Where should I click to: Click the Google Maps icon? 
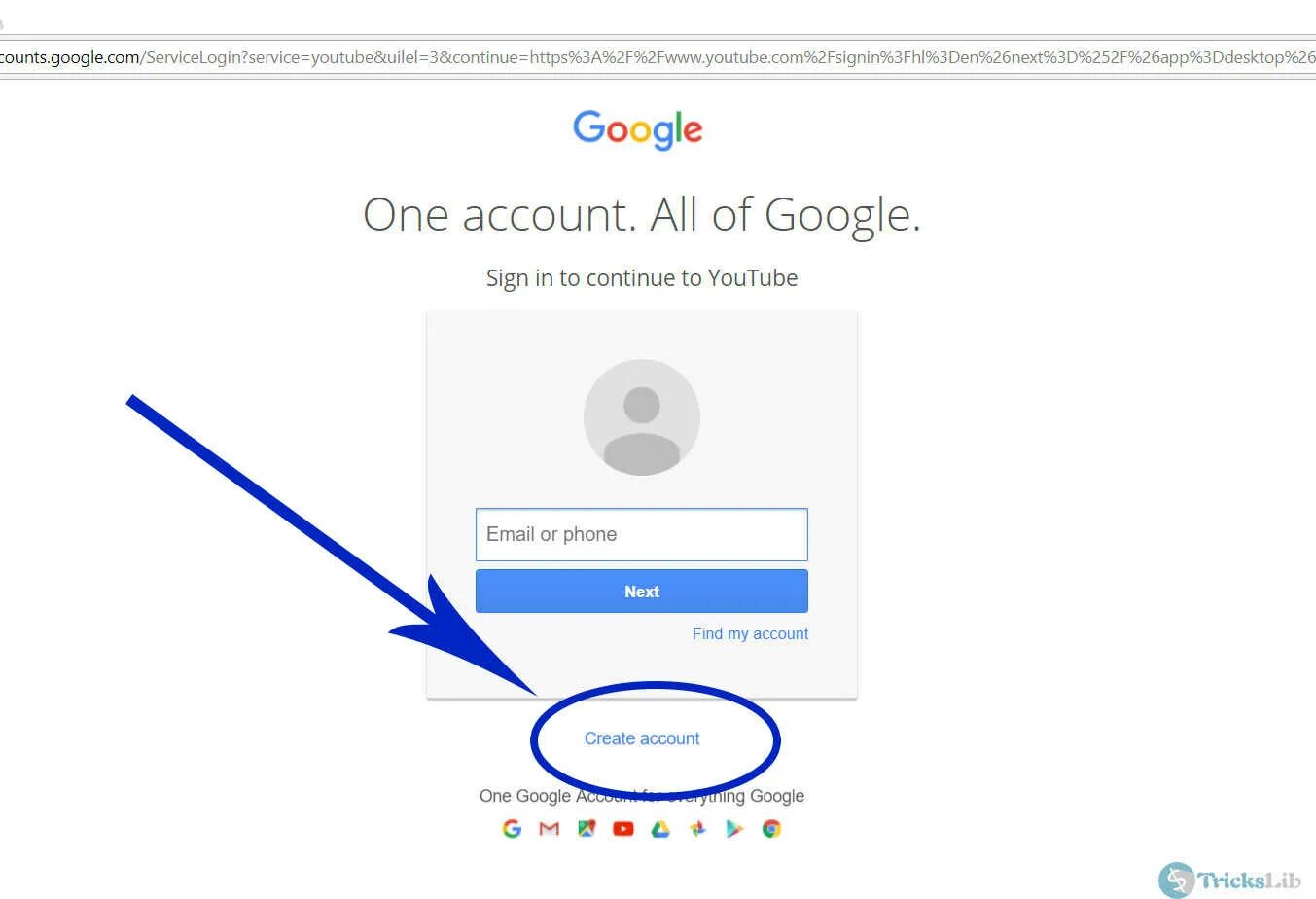tap(587, 829)
